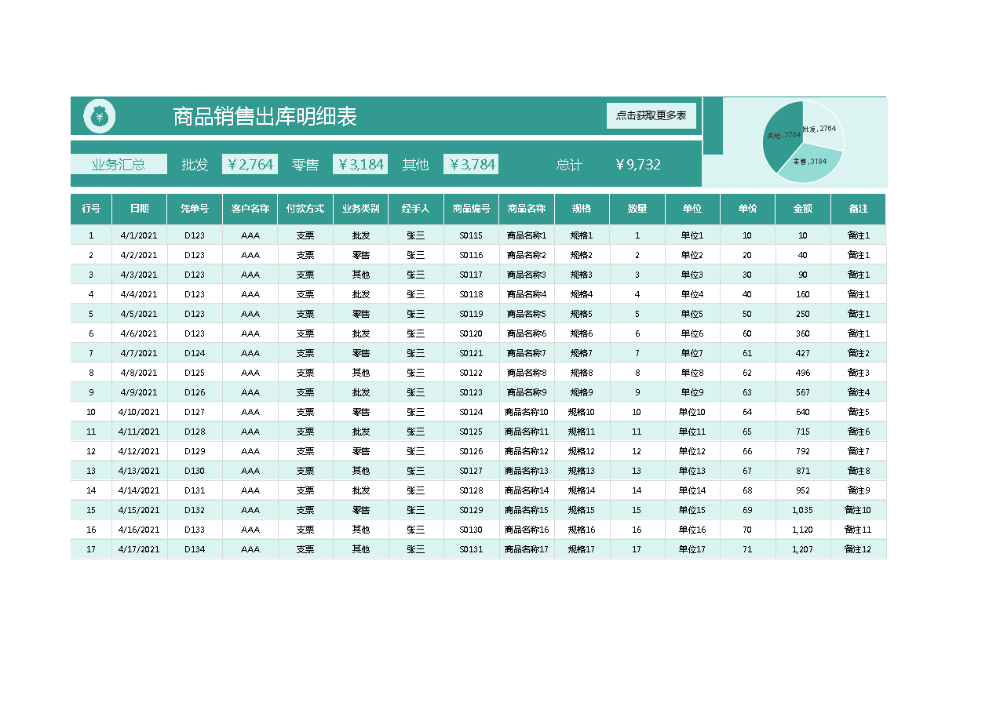Click the 业务汇总 label box
Screen dimensions: 1000x714
119,164
